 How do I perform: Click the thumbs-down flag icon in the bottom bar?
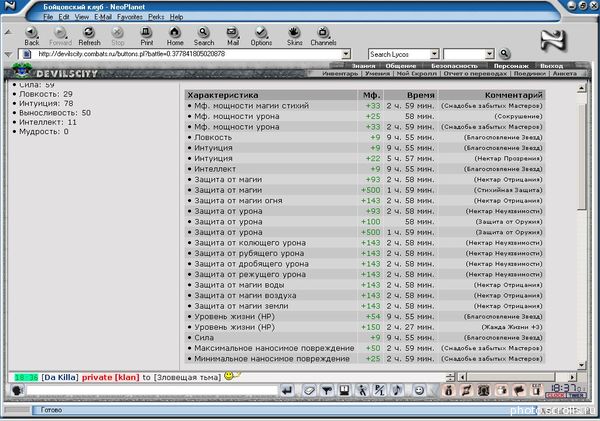519,390
